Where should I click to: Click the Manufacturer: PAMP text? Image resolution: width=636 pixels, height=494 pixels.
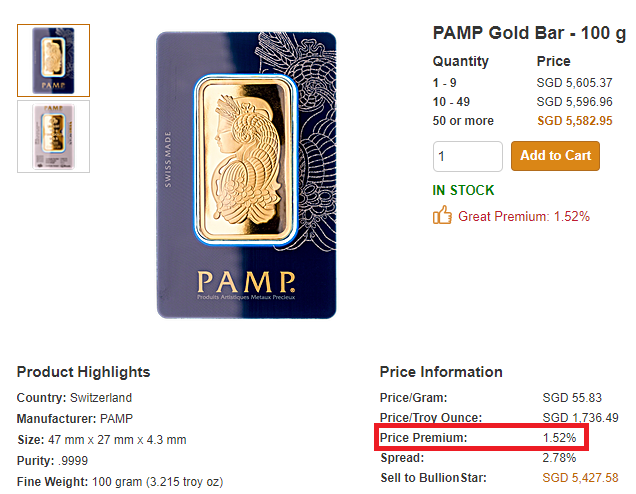(x=74, y=418)
